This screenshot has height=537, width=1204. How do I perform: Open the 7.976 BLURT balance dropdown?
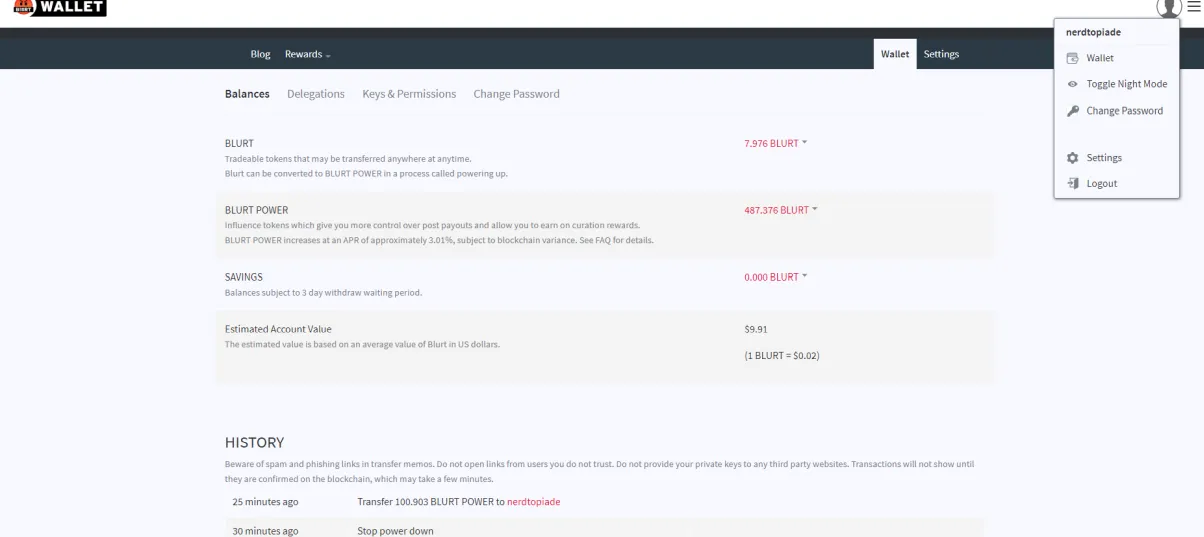tap(775, 143)
